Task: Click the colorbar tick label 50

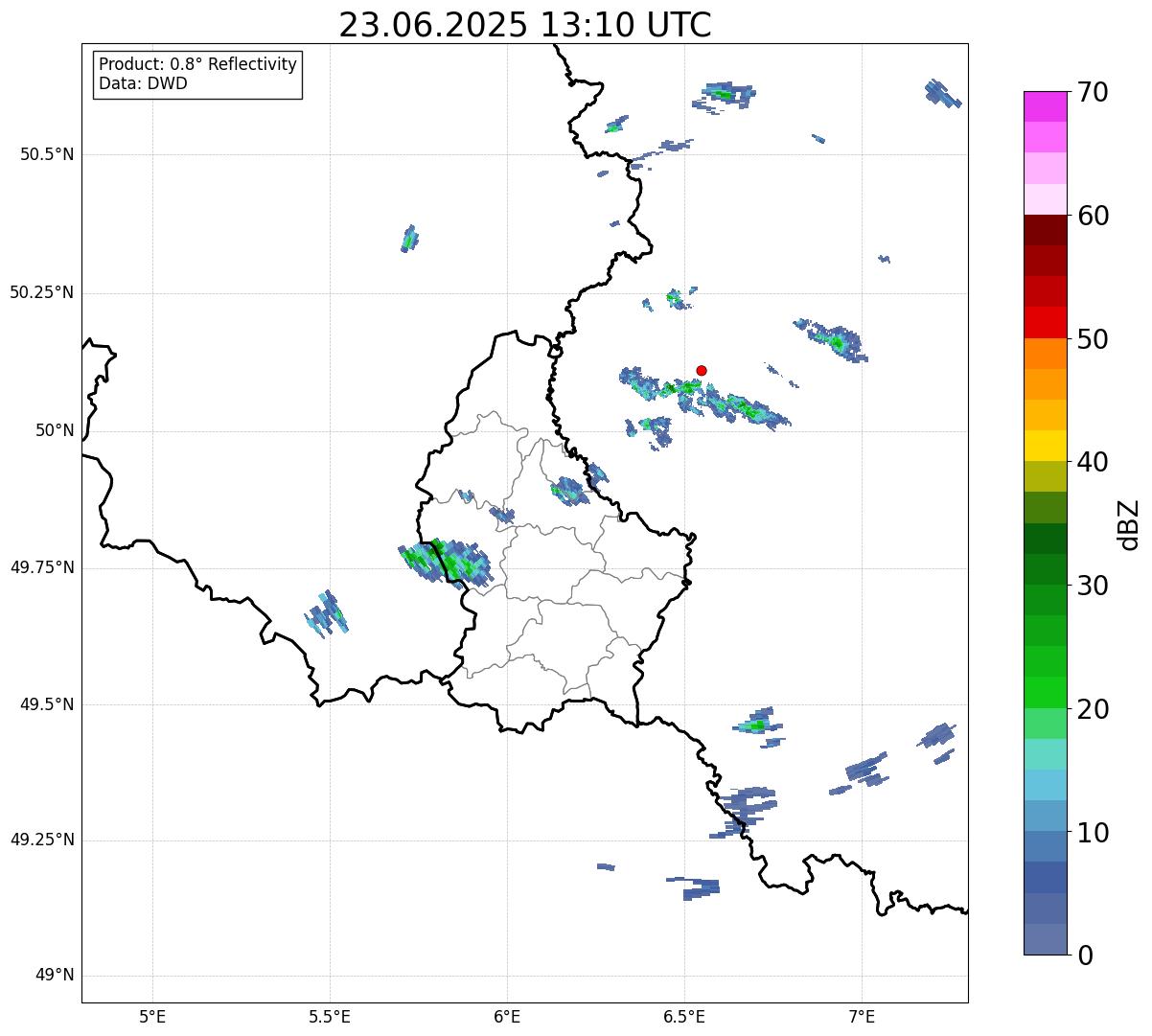Action: 1094,339
